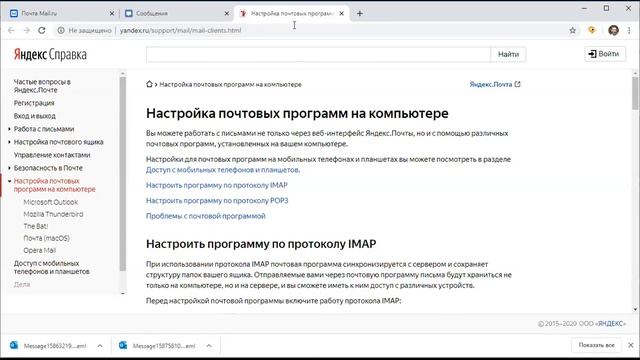This screenshot has height=360, width=640.
Task: Open the Яндекс.Почта external link
Action: pyautogui.click(x=495, y=84)
